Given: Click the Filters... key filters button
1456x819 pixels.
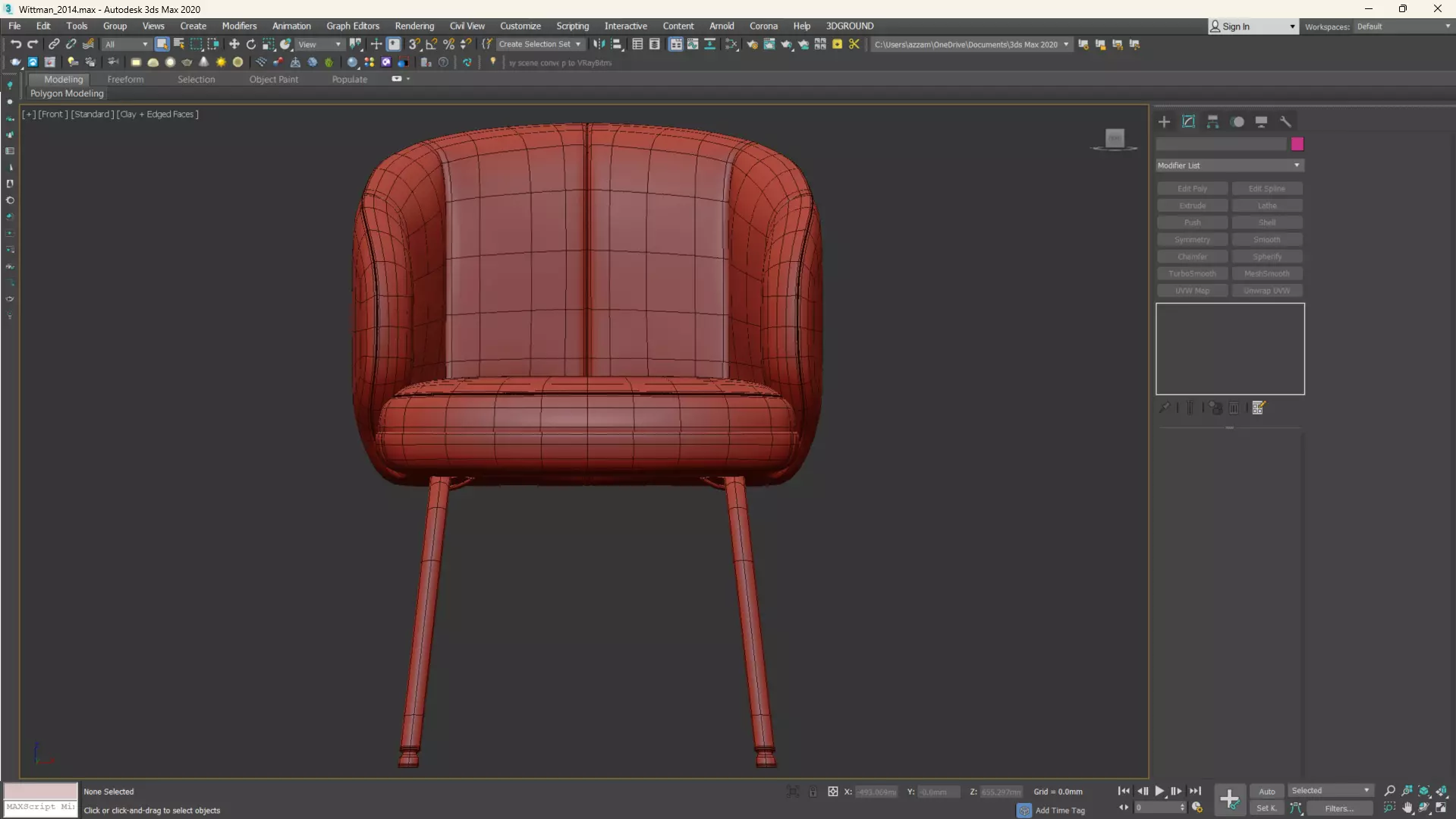Looking at the screenshot, I should (x=1338, y=808).
